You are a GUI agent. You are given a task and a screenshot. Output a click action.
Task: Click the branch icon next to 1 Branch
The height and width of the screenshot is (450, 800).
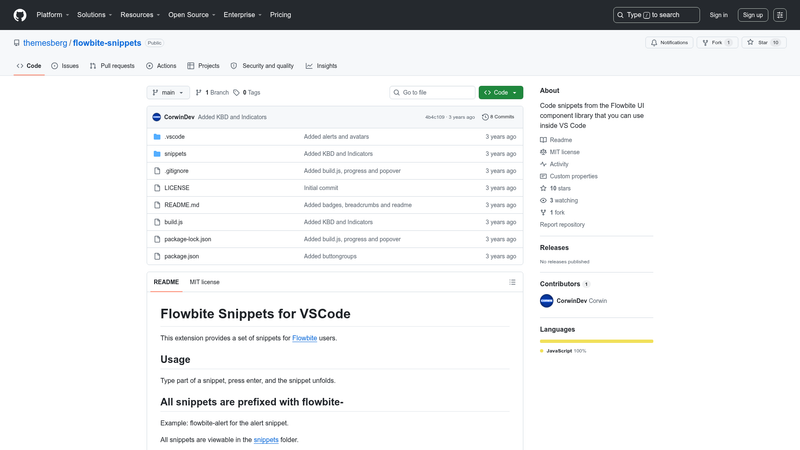[x=198, y=92]
